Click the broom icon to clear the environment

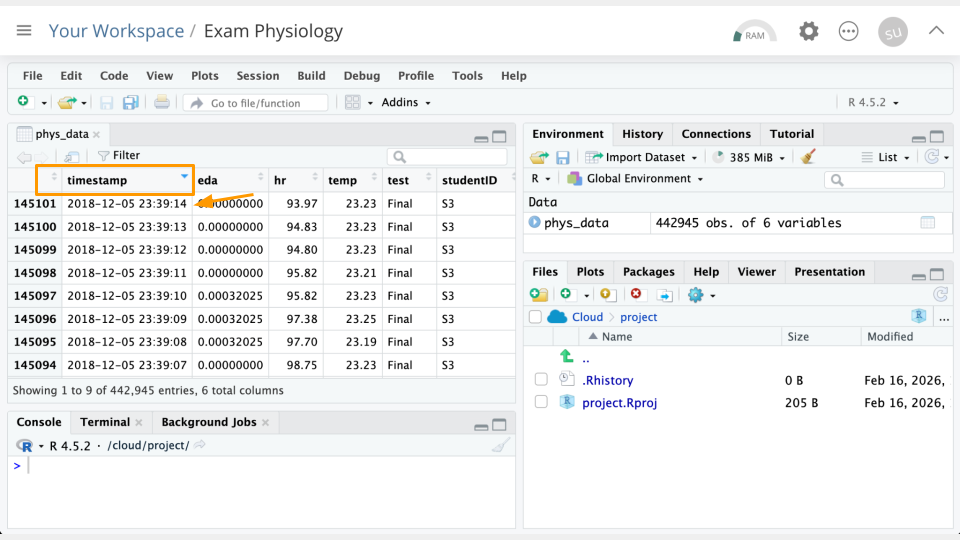(x=809, y=157)
